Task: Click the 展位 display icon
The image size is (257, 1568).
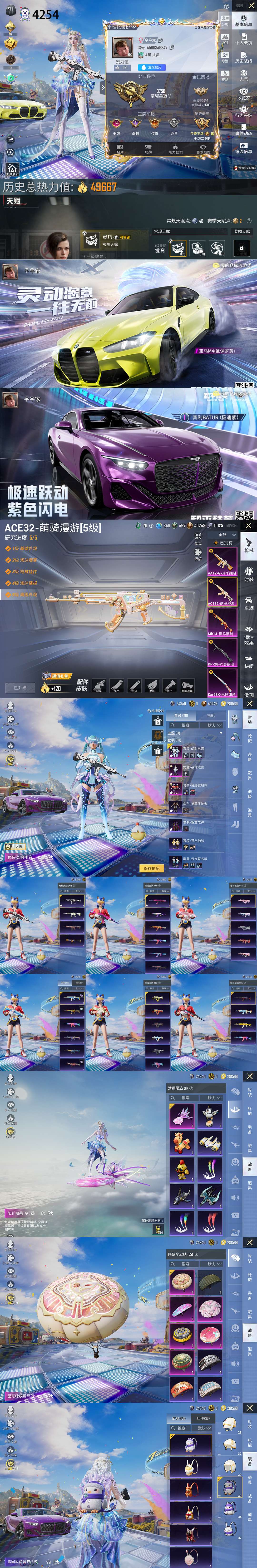Action: [x=198, y=539]
